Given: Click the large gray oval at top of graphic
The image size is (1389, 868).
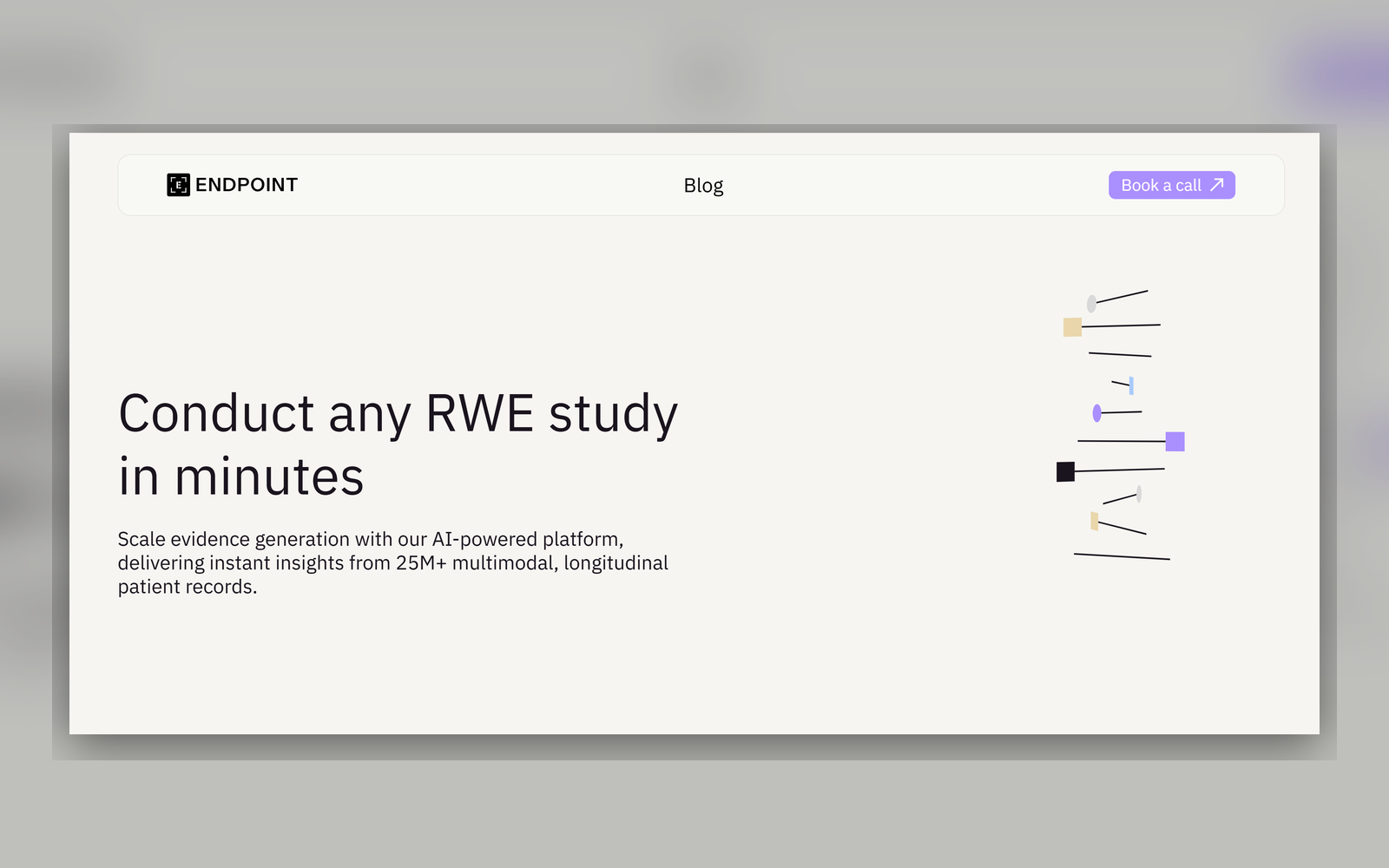Looking at the screenshot, I should (1091, 304).
